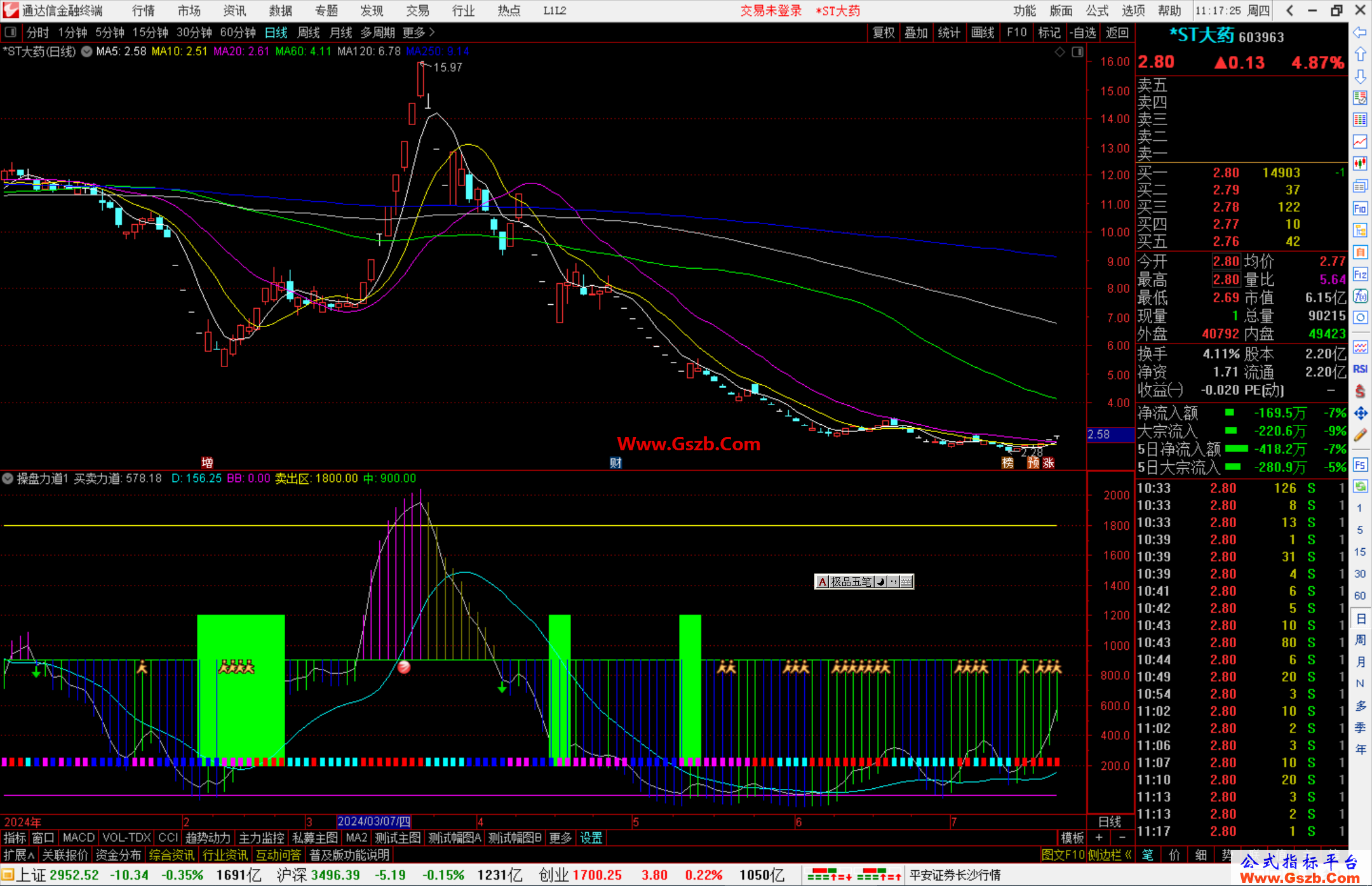The height and width of the screenshot is (886, 1372).
Task: Click the 交易未登录 login link
Action: coord(771,10)
